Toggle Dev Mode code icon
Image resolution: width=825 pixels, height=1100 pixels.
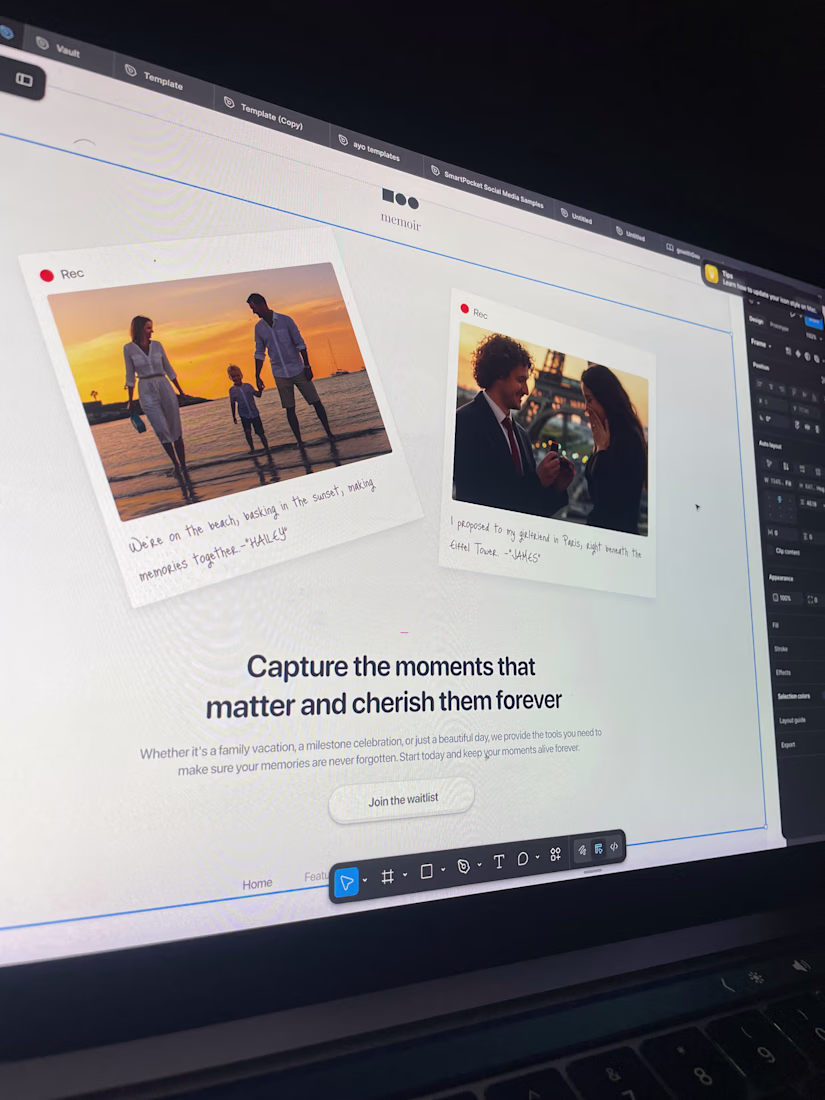tap(614, 847)
